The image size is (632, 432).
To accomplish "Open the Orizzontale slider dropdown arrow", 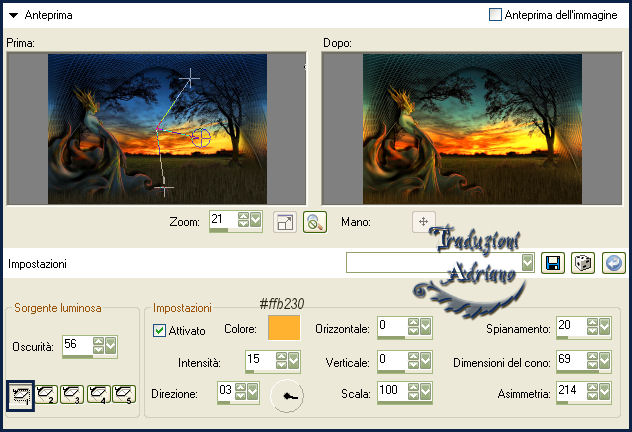I will click(426, 326).
